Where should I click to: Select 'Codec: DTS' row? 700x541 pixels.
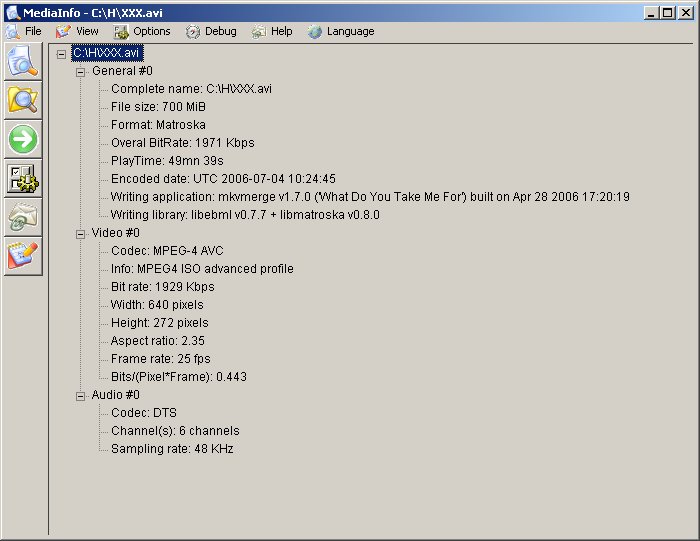[x=144, y=413]
